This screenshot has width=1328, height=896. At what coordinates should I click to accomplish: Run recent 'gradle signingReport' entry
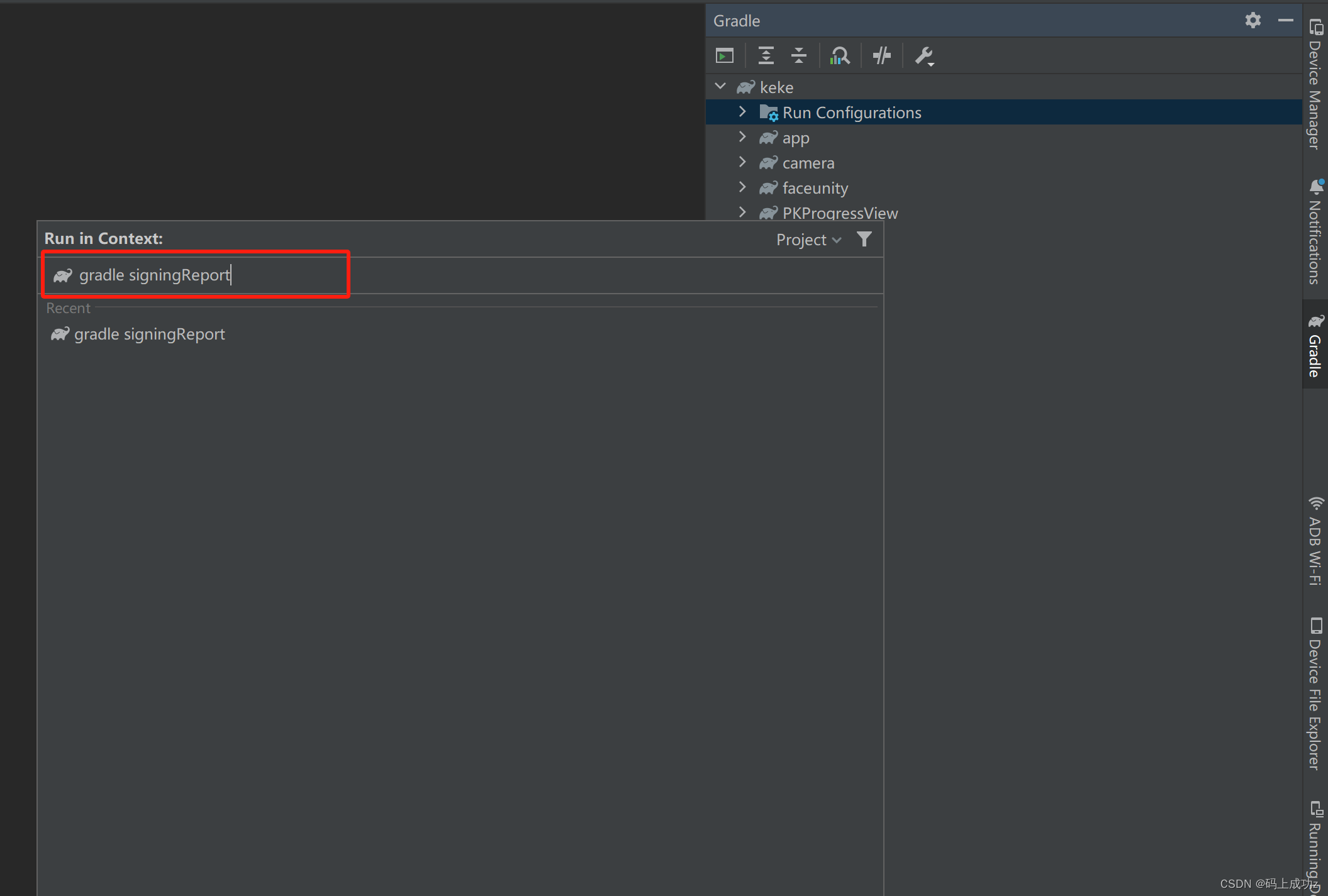click(x=149, y=334)
